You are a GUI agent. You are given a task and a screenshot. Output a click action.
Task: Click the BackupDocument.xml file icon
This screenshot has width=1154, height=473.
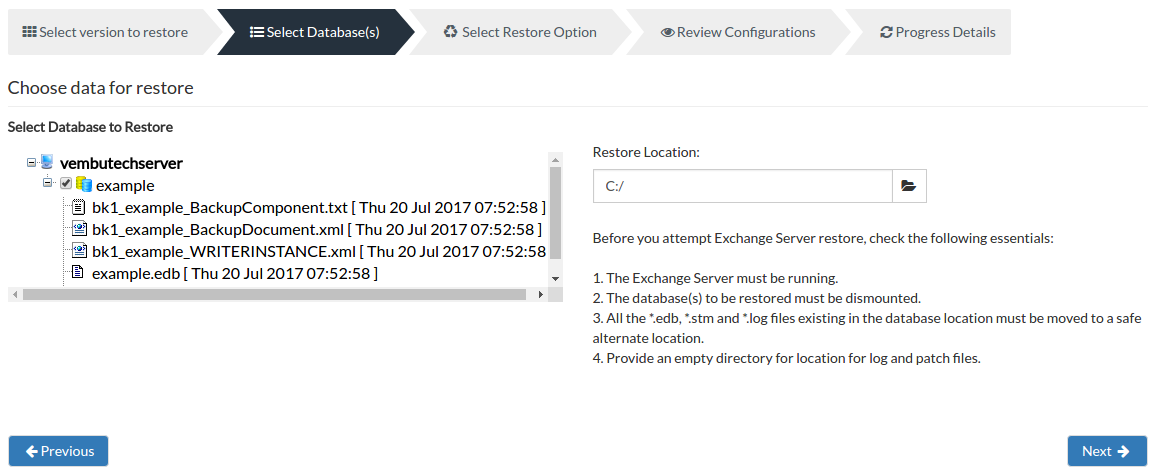[x=79, y=228]
